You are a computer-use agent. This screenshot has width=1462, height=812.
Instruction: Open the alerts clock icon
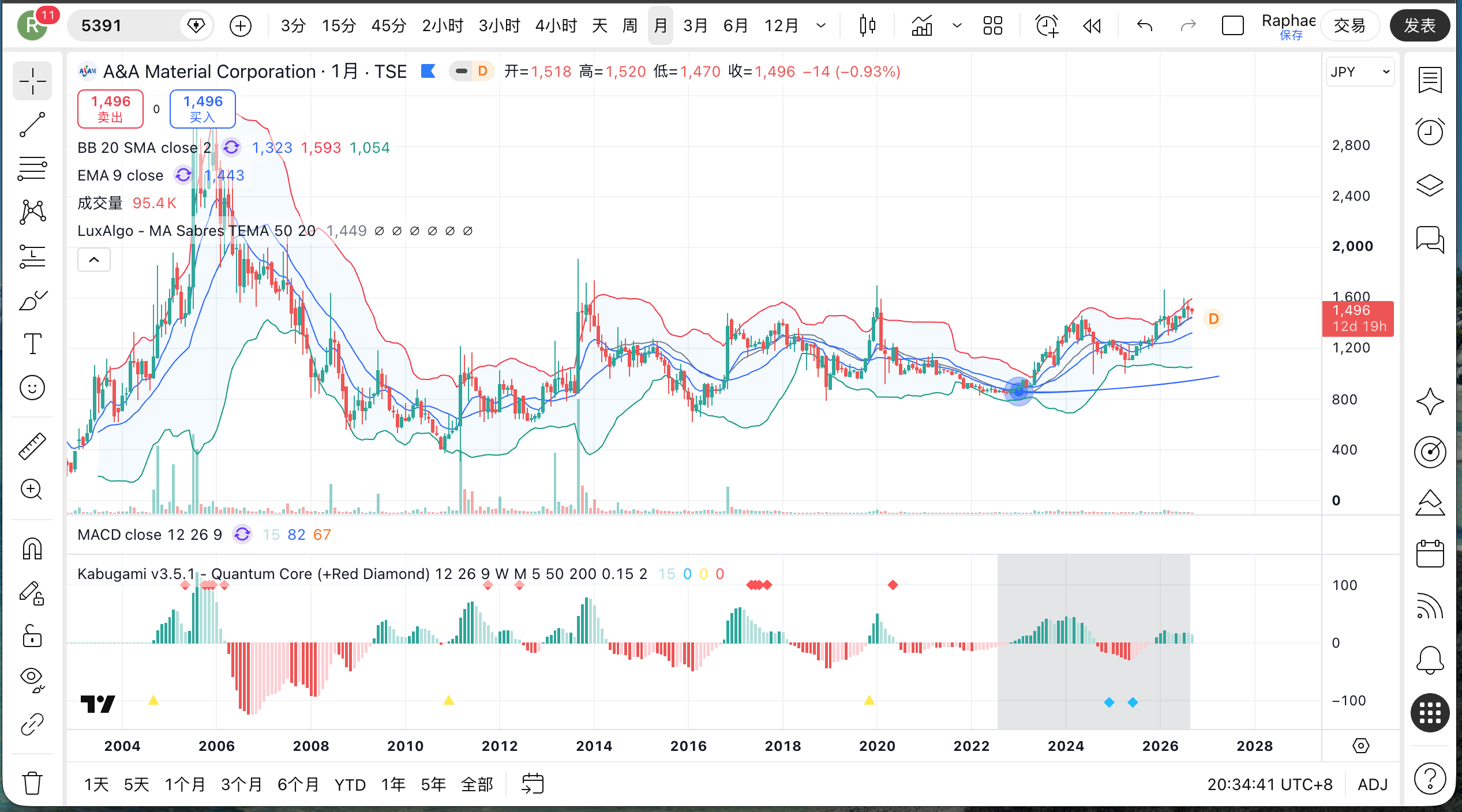(x=1430, y=131)
